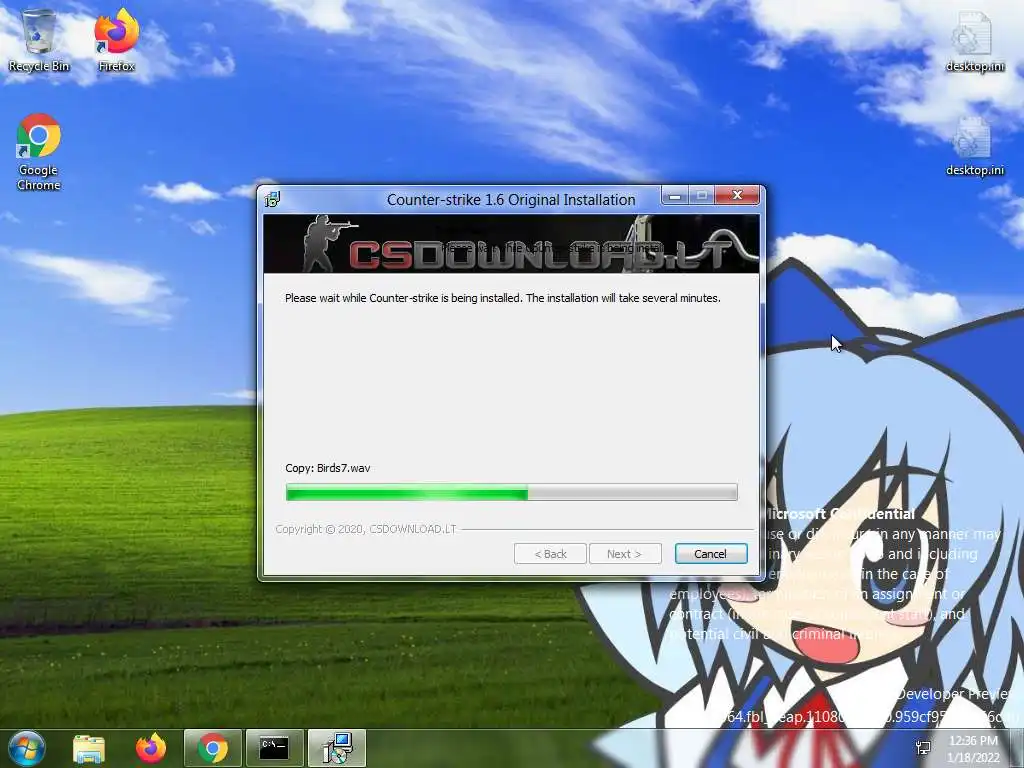Open the Google Chrome desktop shortcut

39,152
